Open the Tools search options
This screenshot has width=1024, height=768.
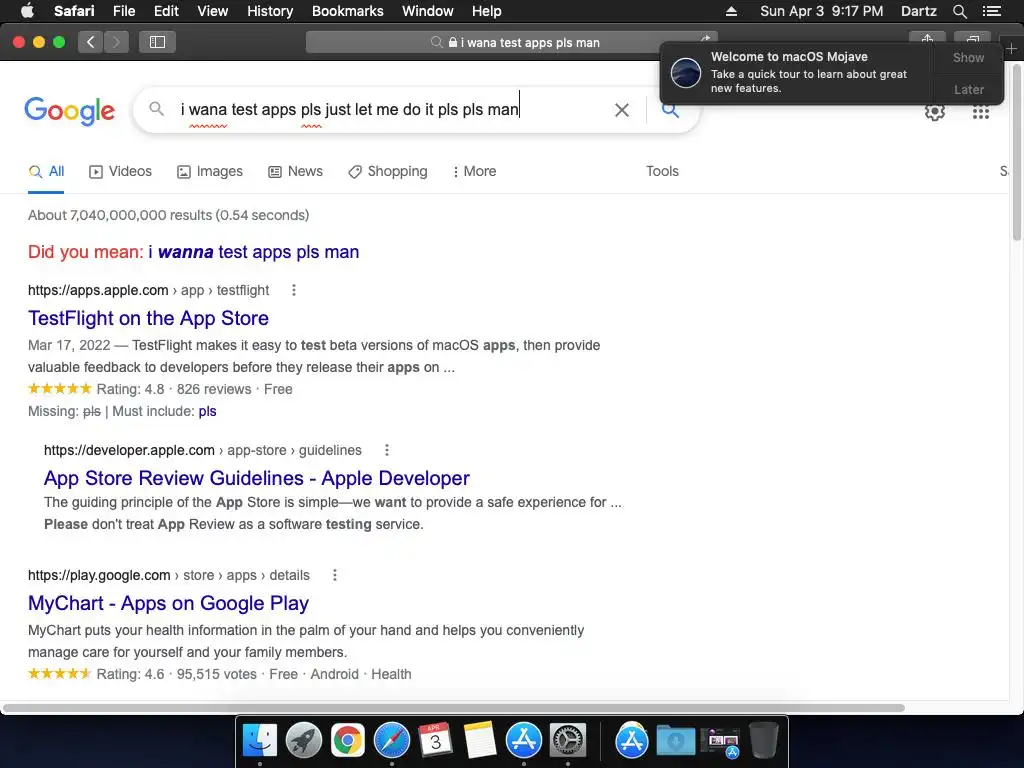coord(662,171)
